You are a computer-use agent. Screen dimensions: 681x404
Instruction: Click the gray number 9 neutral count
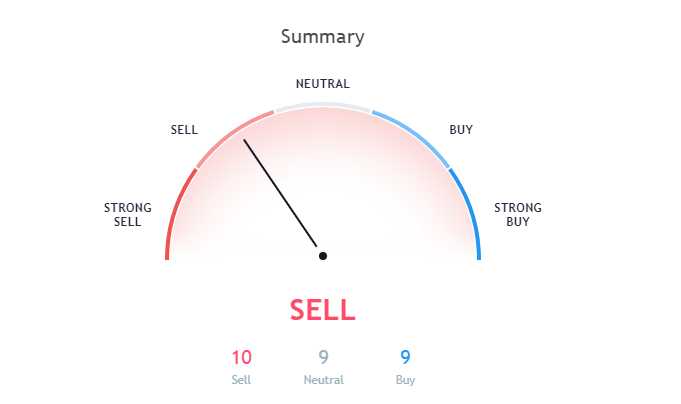coord(324,358)
